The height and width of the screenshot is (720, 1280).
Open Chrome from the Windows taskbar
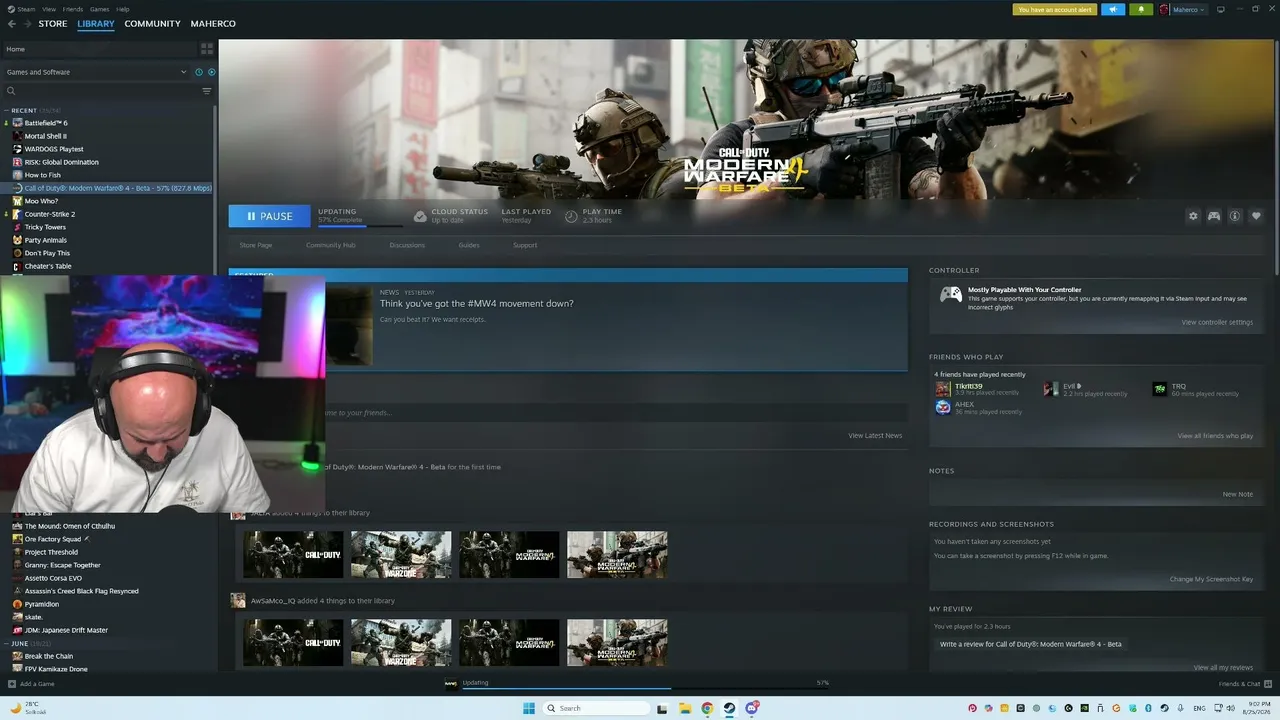click(707, 708)
